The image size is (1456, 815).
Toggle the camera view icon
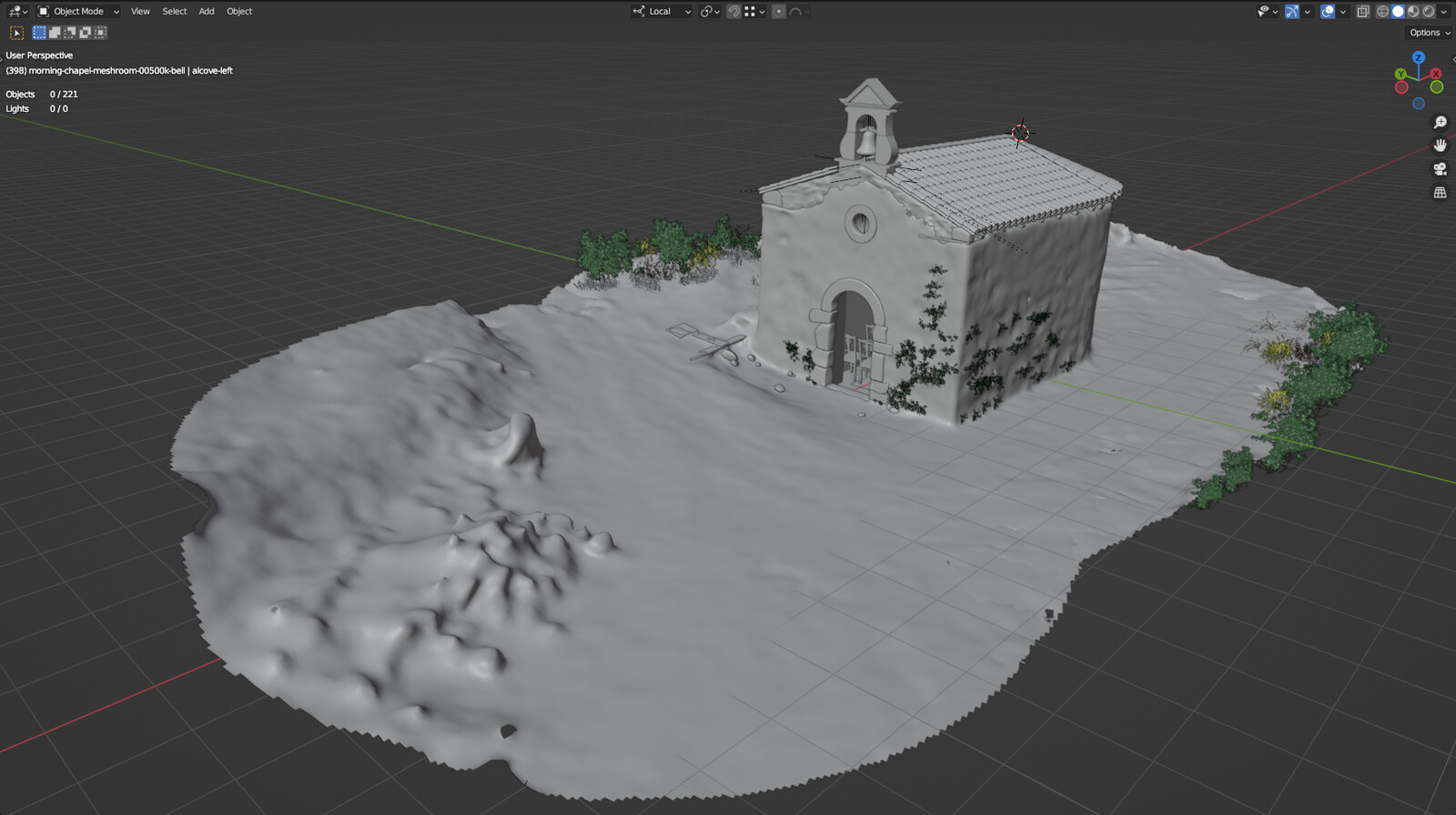pos(1441,169)
